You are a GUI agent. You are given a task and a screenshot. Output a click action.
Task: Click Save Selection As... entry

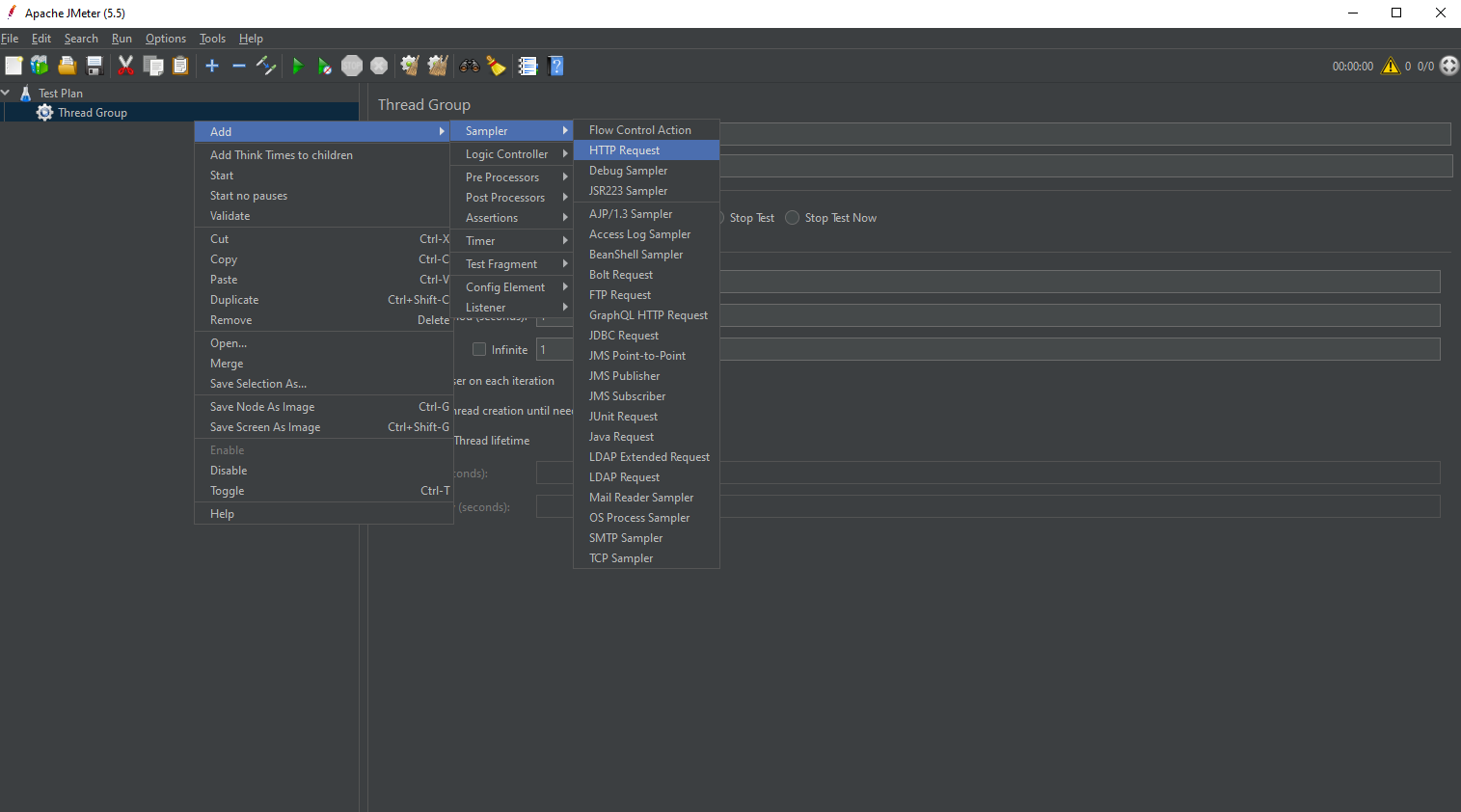coord(323,384)
